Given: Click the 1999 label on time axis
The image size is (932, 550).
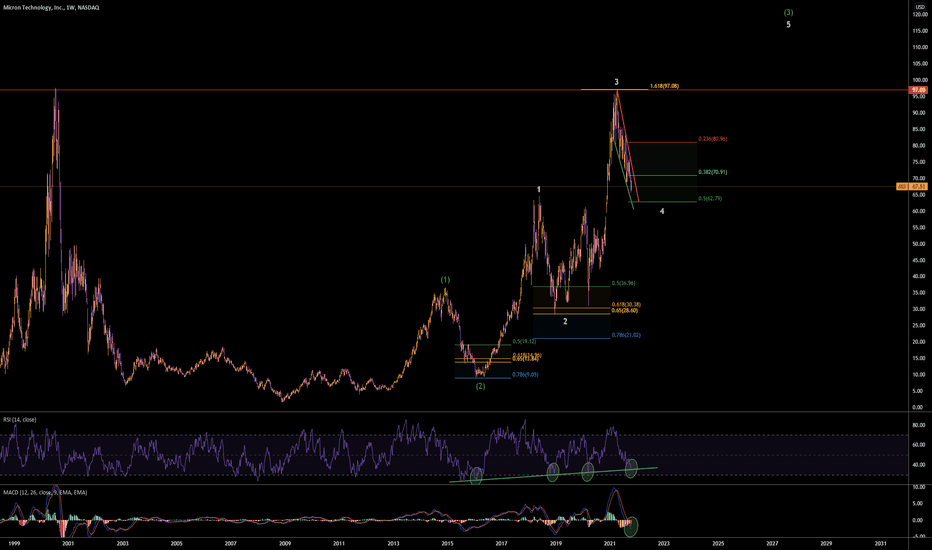Looking at the screenshot, I should coord(14,543).
